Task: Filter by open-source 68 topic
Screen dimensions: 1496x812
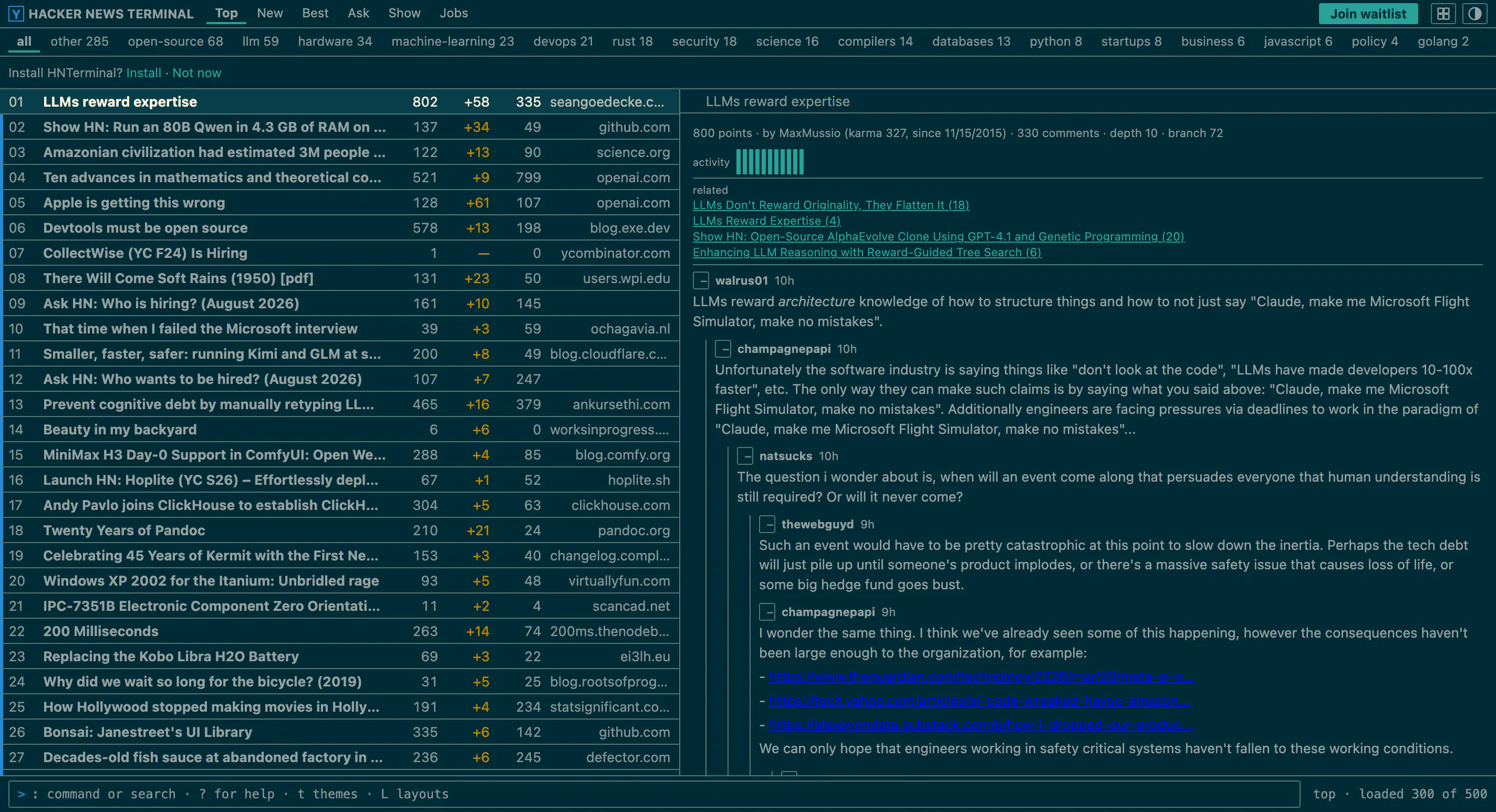Action: (175, 42)
